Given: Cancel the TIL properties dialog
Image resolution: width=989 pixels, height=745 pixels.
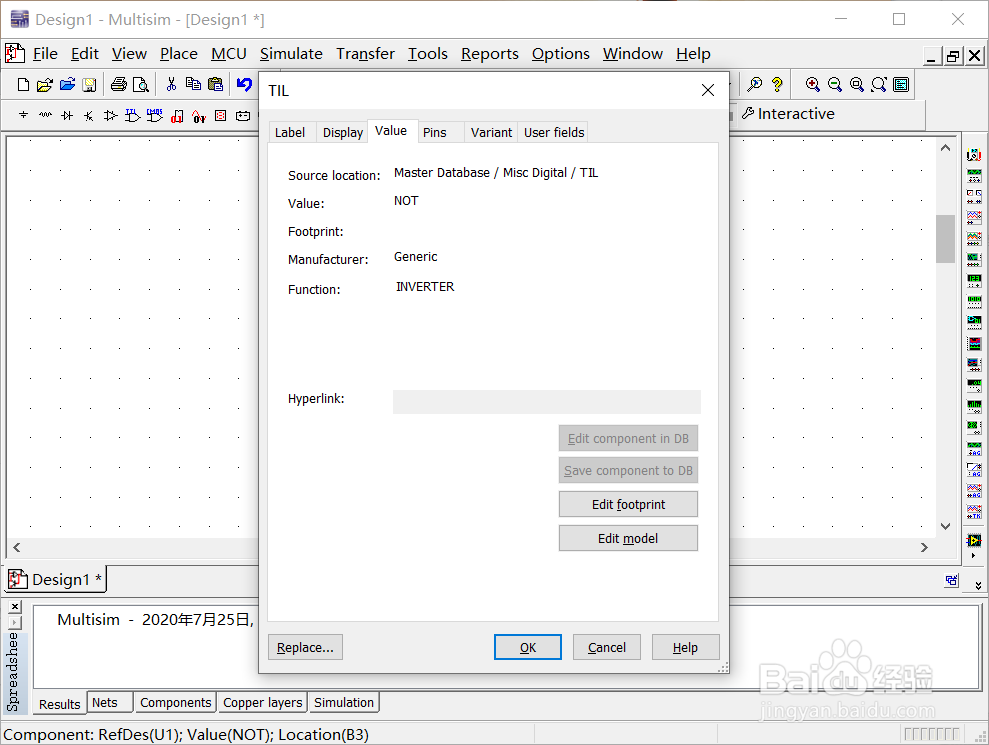Looking at the screenshot, I should 607,647.
